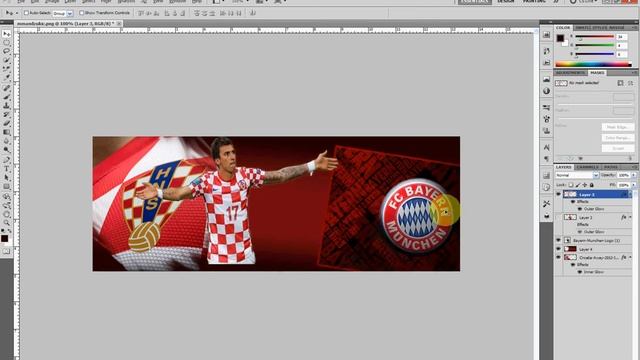640x360 pixels.
Task: Select the Quick Selection tool
Action: click(x=6, y=60)
